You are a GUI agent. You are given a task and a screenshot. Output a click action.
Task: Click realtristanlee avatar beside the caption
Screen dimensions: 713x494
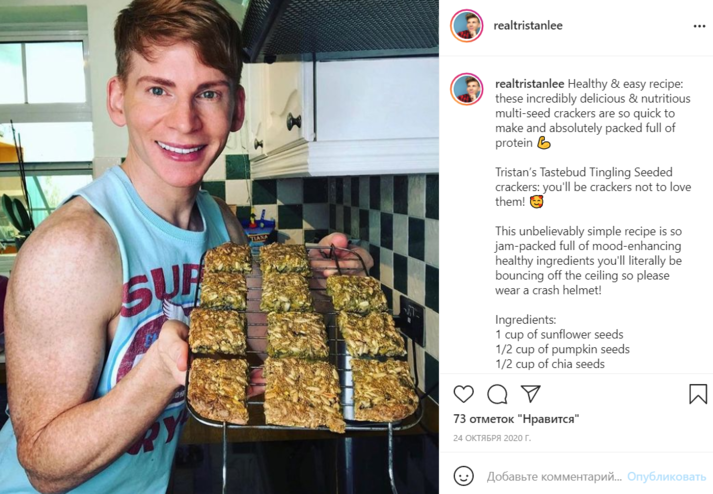tap(467, 89)
